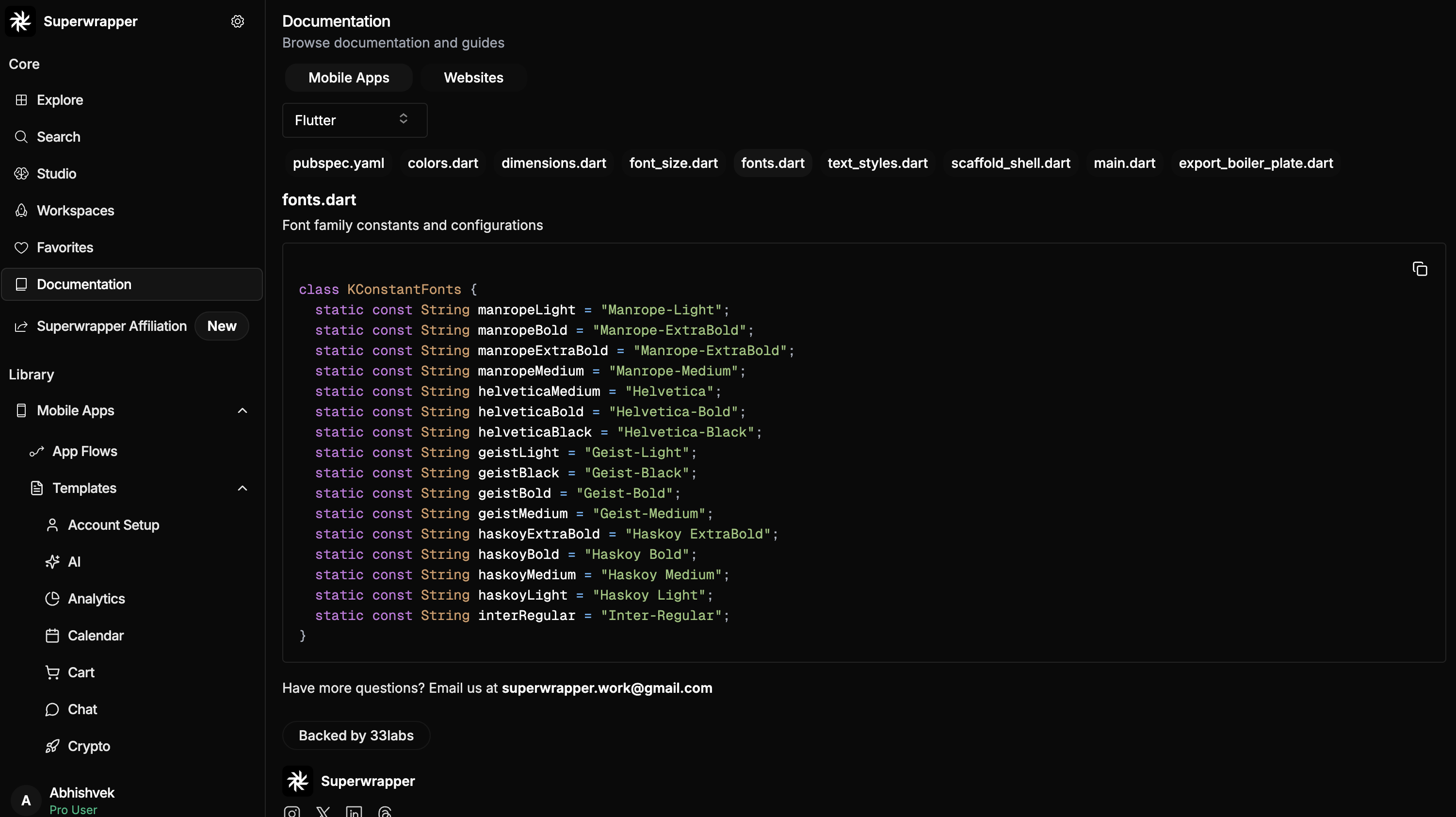Screen dimensions: 1456x817
Task: Click the AI sparkles icon
Action: pos(52,561)
